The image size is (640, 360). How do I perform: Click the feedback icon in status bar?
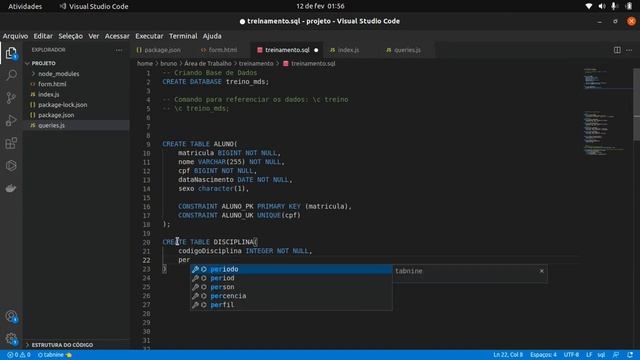(616, 355)
